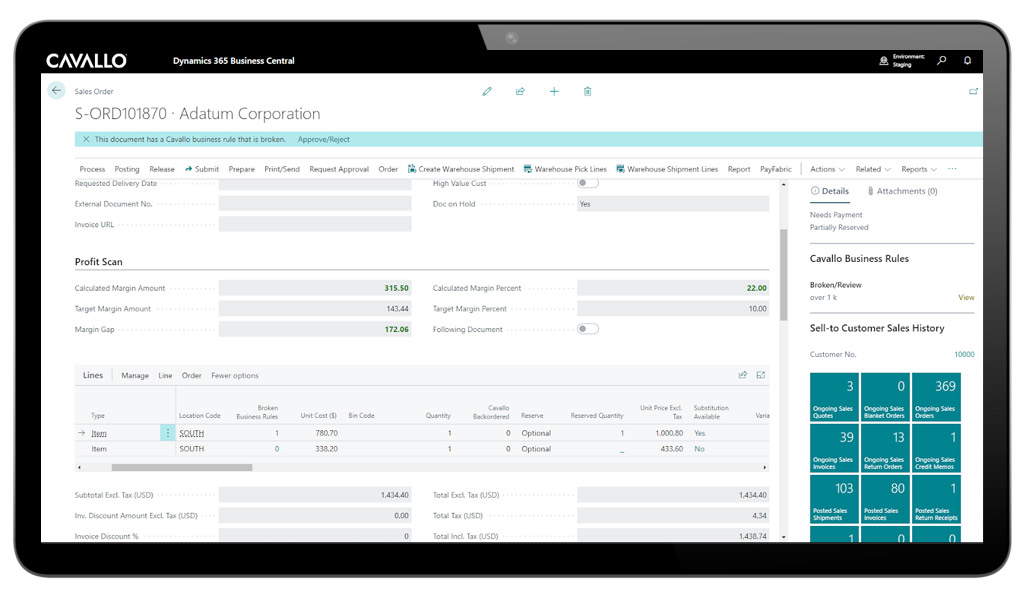Open the Process menu
The image size is (1024, 596).
pos(92,169)
